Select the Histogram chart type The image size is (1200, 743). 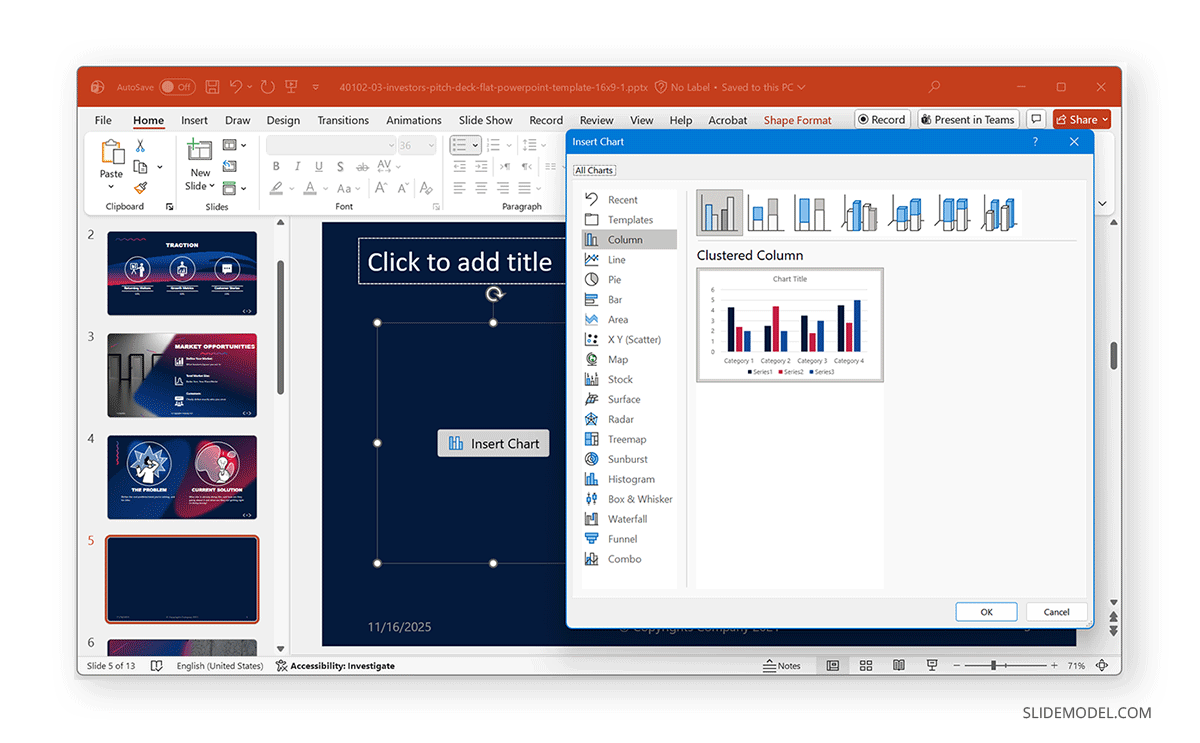point(625,479)
